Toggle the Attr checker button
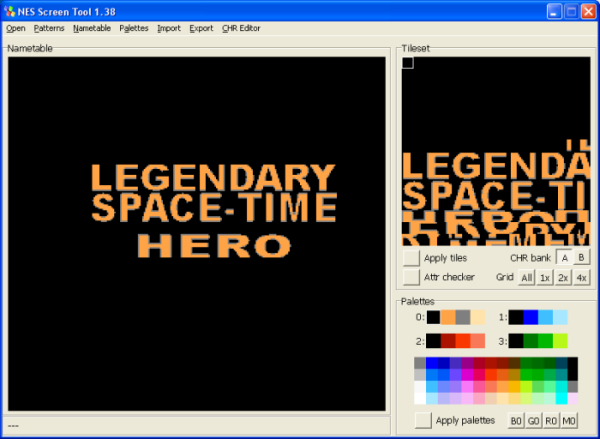 click(411, 276)
